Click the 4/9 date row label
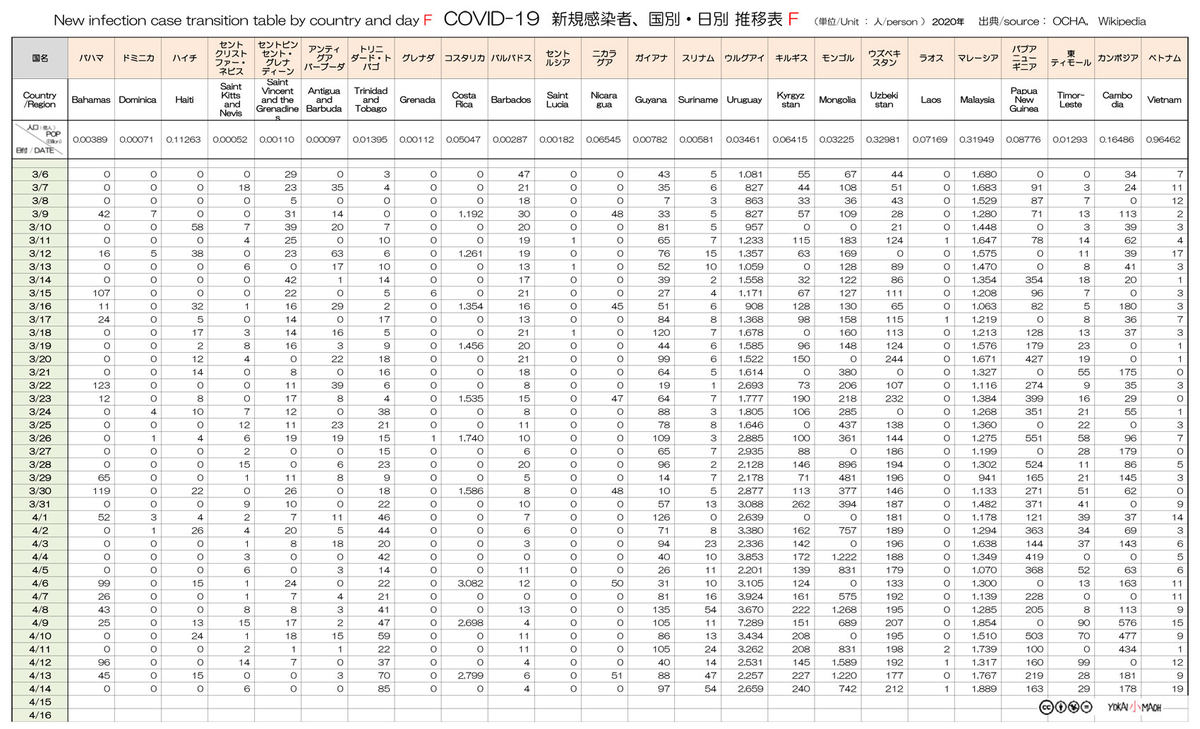 click(x=39, y=622)
